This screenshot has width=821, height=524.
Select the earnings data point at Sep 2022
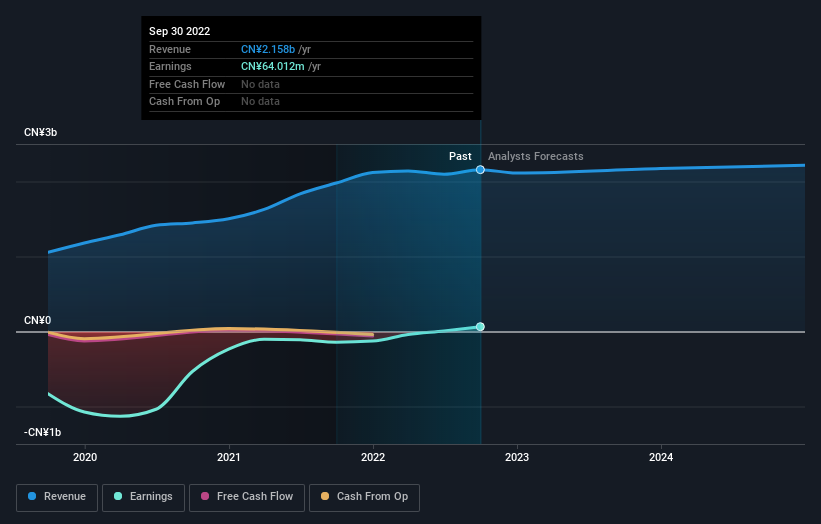(480, 327)
